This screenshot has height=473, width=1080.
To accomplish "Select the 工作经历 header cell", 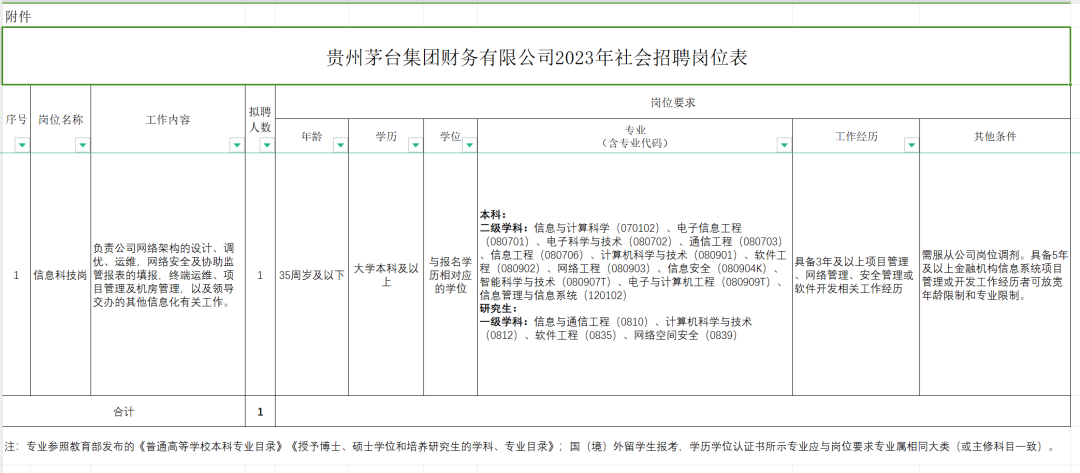I will click(x=856, y=136).
